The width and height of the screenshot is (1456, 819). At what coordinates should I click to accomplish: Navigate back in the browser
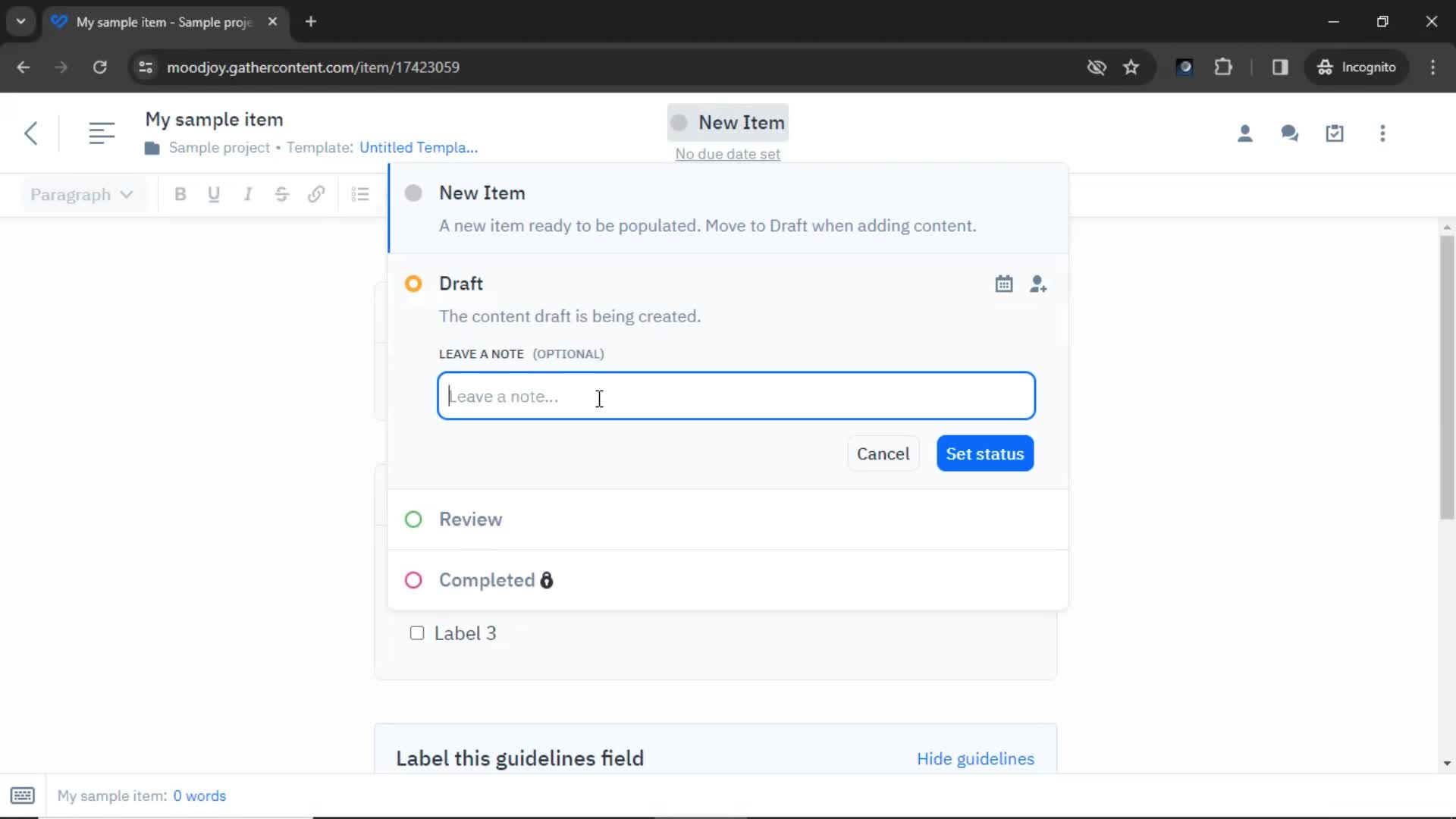(x=24, y=67)
